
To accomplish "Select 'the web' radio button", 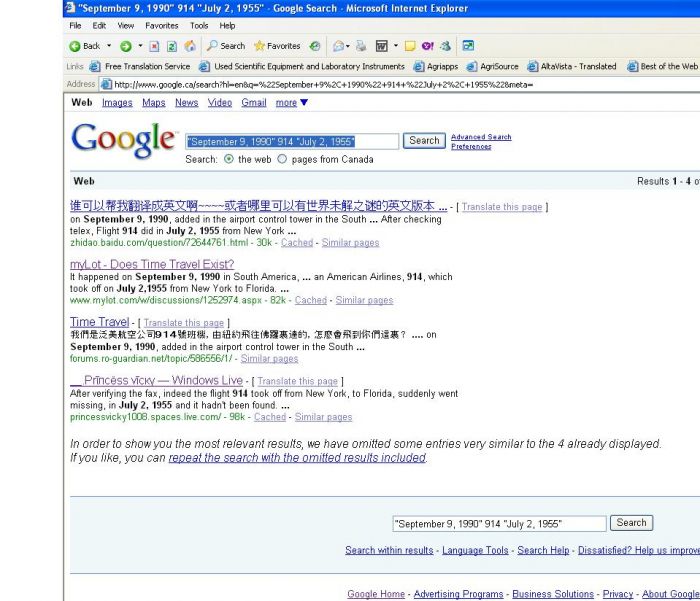I will tap(229, 159).
